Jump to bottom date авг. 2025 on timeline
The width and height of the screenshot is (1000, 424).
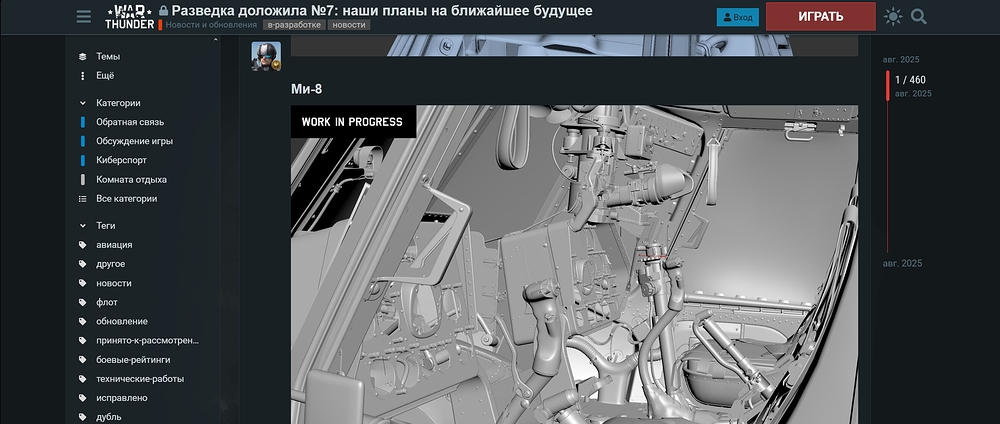coord(902,263)
